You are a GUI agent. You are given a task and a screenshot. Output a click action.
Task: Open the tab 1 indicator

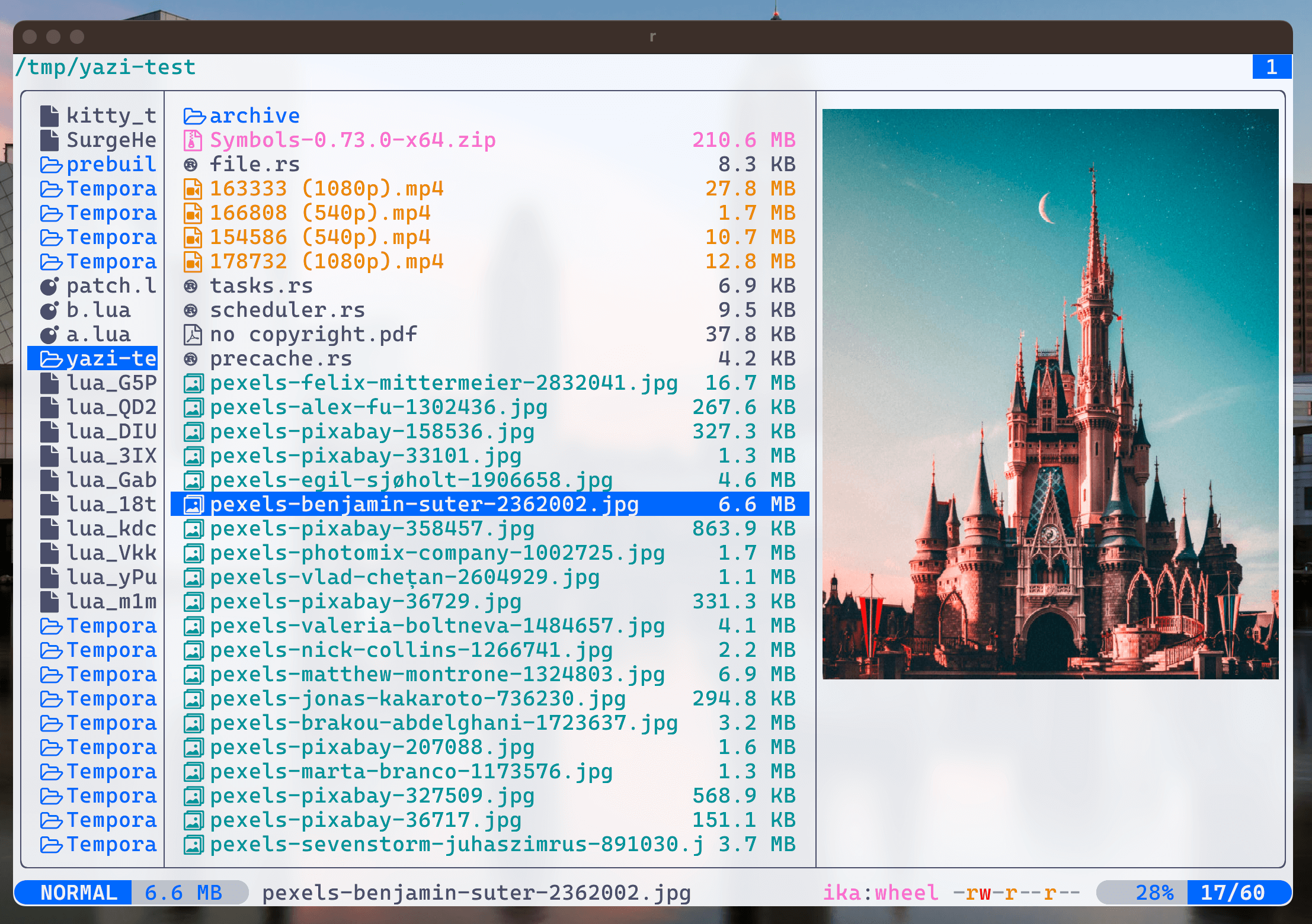point(1271,67)
